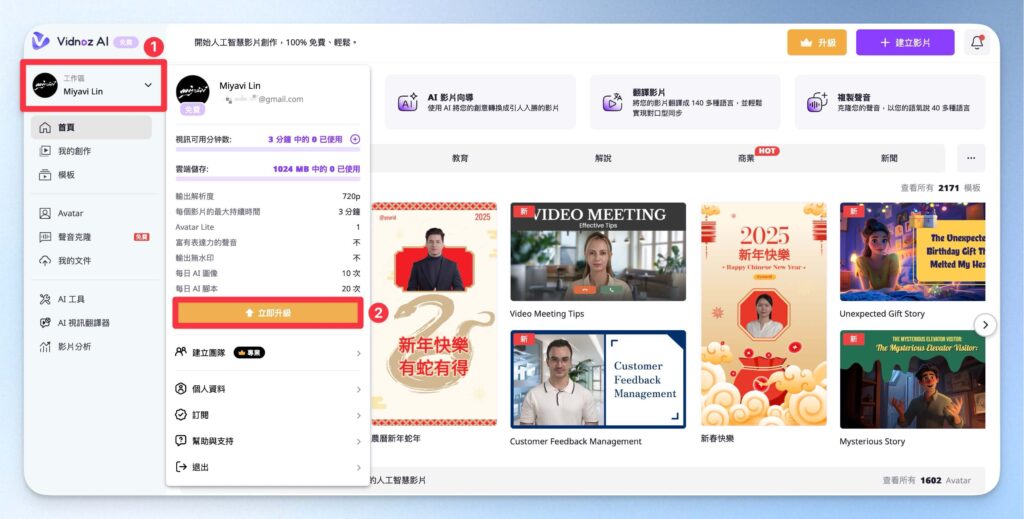Click the 建立影片 create video button
The width and height of the screenshot is (1024, 519).
(x=905, y=42)
